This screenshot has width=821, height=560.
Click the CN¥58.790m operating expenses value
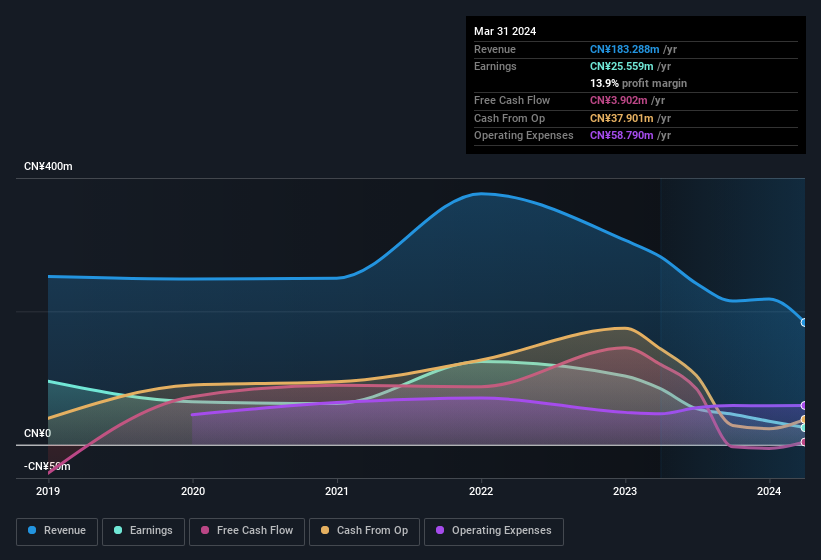click(x=622, y=136)
